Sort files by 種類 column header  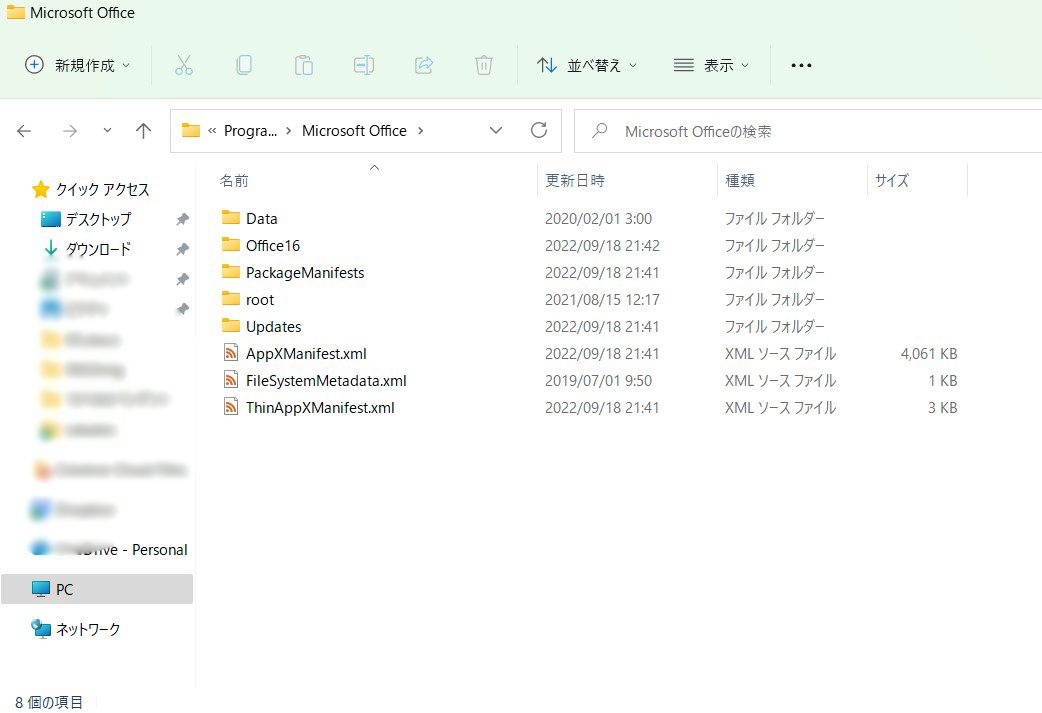click(740, 181)
